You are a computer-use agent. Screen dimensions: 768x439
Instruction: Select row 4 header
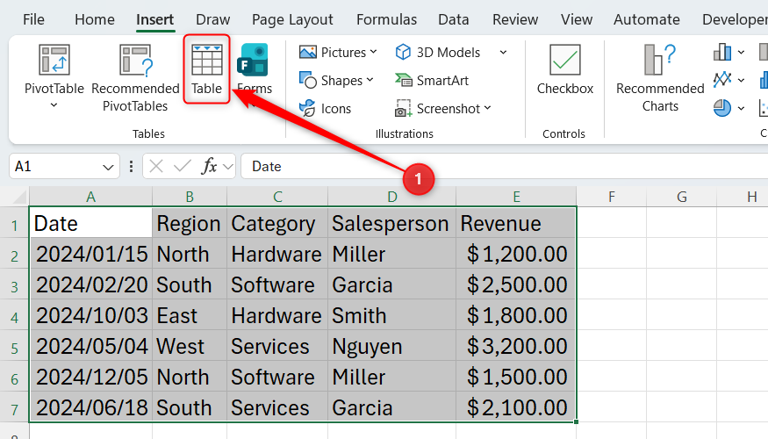(14, 317)
